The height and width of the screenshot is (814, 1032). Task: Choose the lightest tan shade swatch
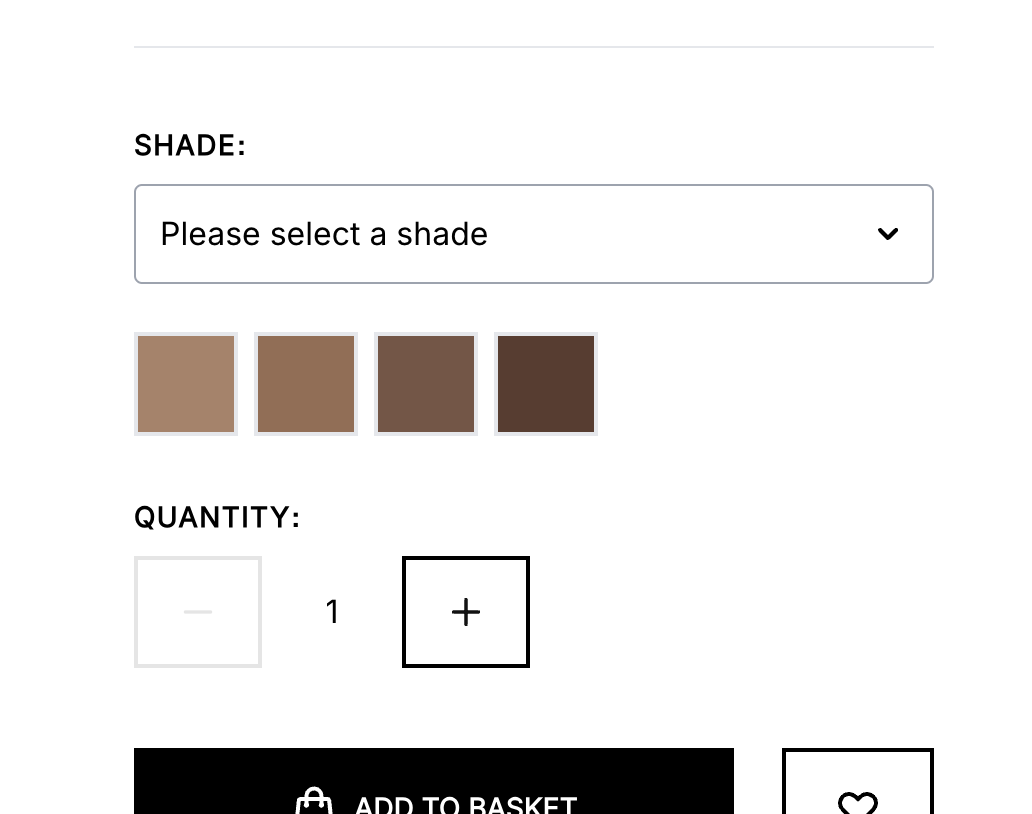[x=186, y=384]
